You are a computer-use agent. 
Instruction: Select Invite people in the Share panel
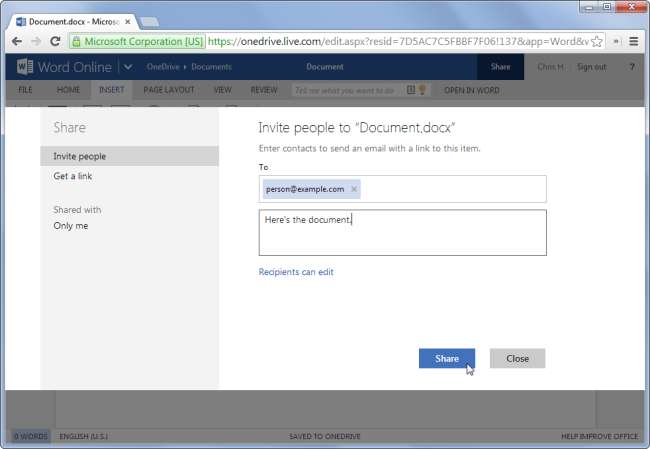(129, 156)
